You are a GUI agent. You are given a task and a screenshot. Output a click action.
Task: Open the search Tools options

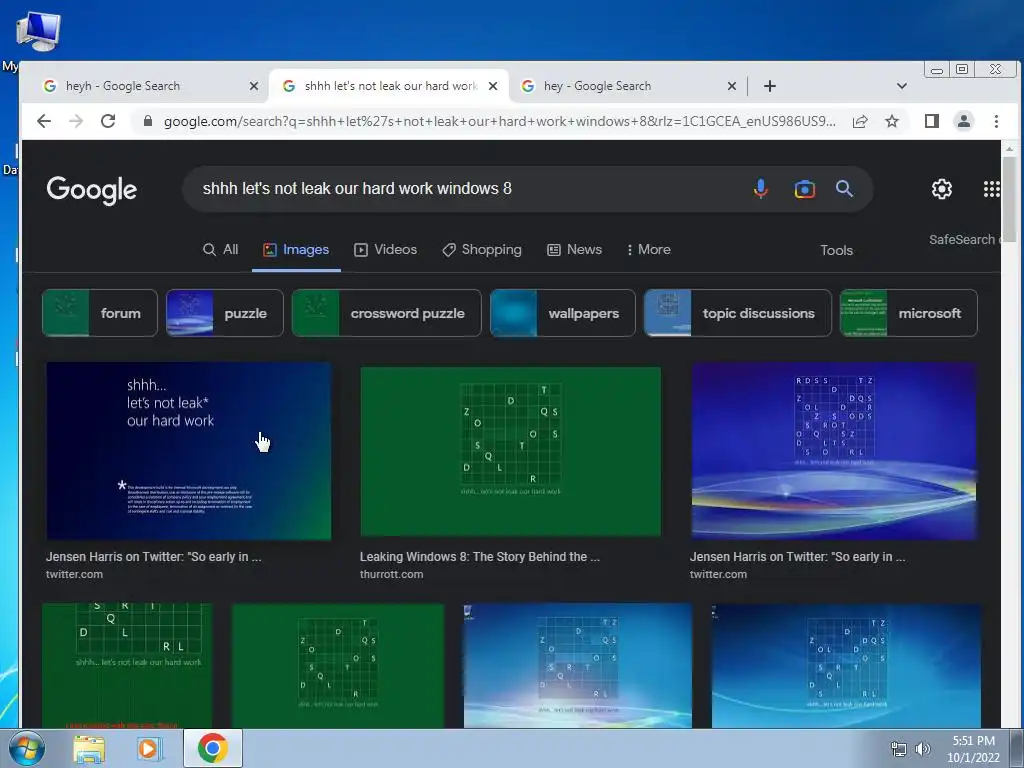tap(837, 250)
